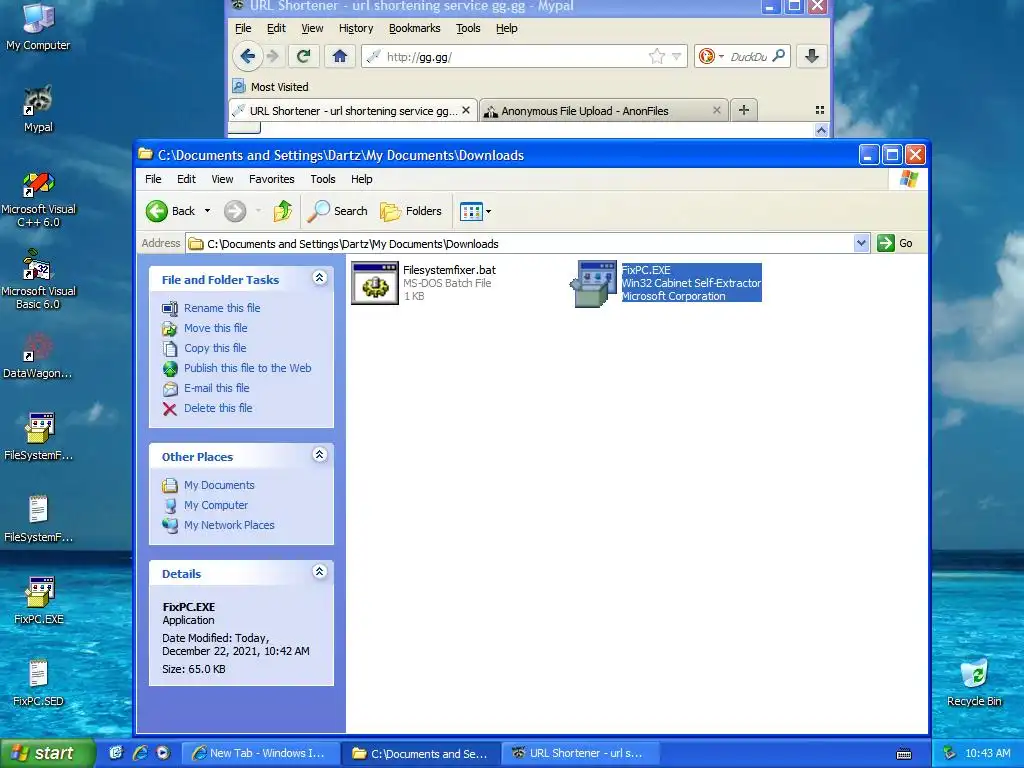Image resolution: width=1024 pixels, height=768 pixels.
Task: Select FixPC.EXE icon on desktop
Action: [x=39, y=600]
